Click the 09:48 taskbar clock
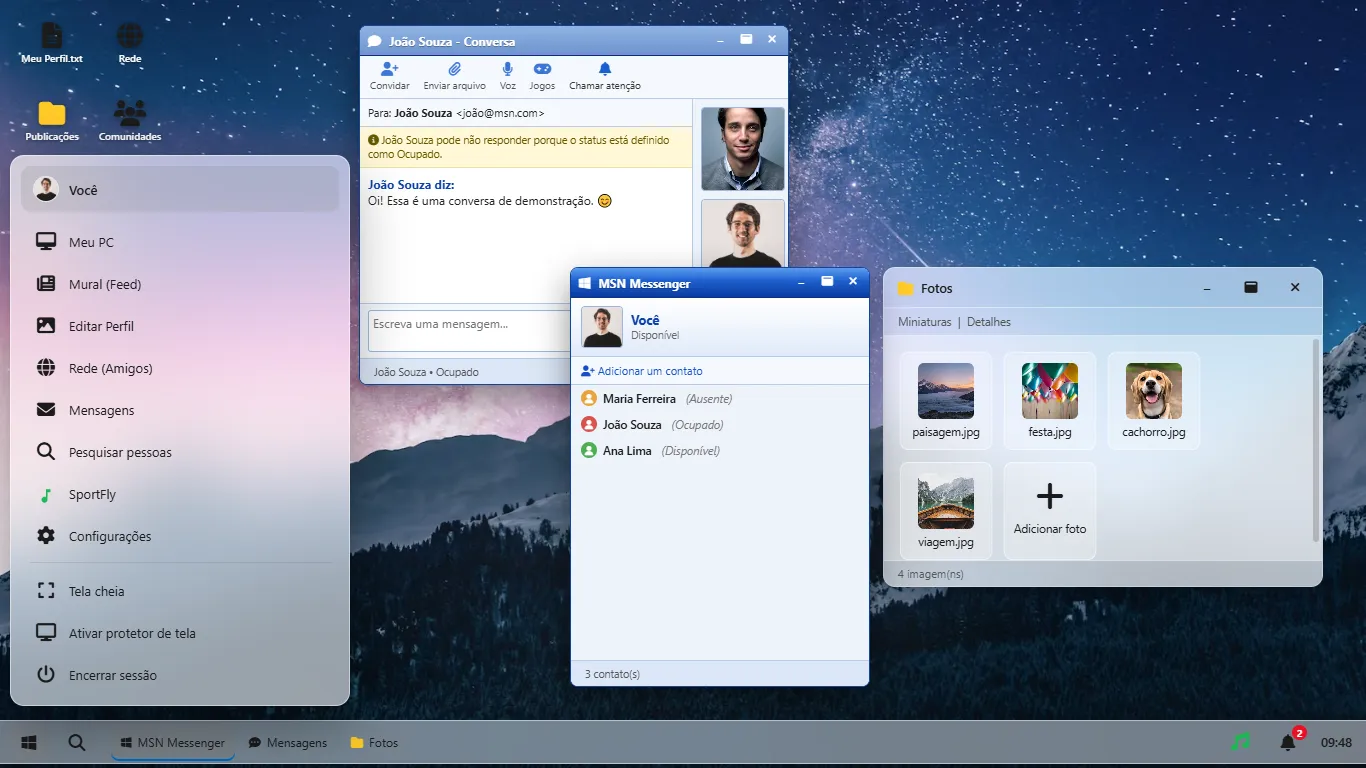This screenshot has width=1366, height=768. point(1336,743)
